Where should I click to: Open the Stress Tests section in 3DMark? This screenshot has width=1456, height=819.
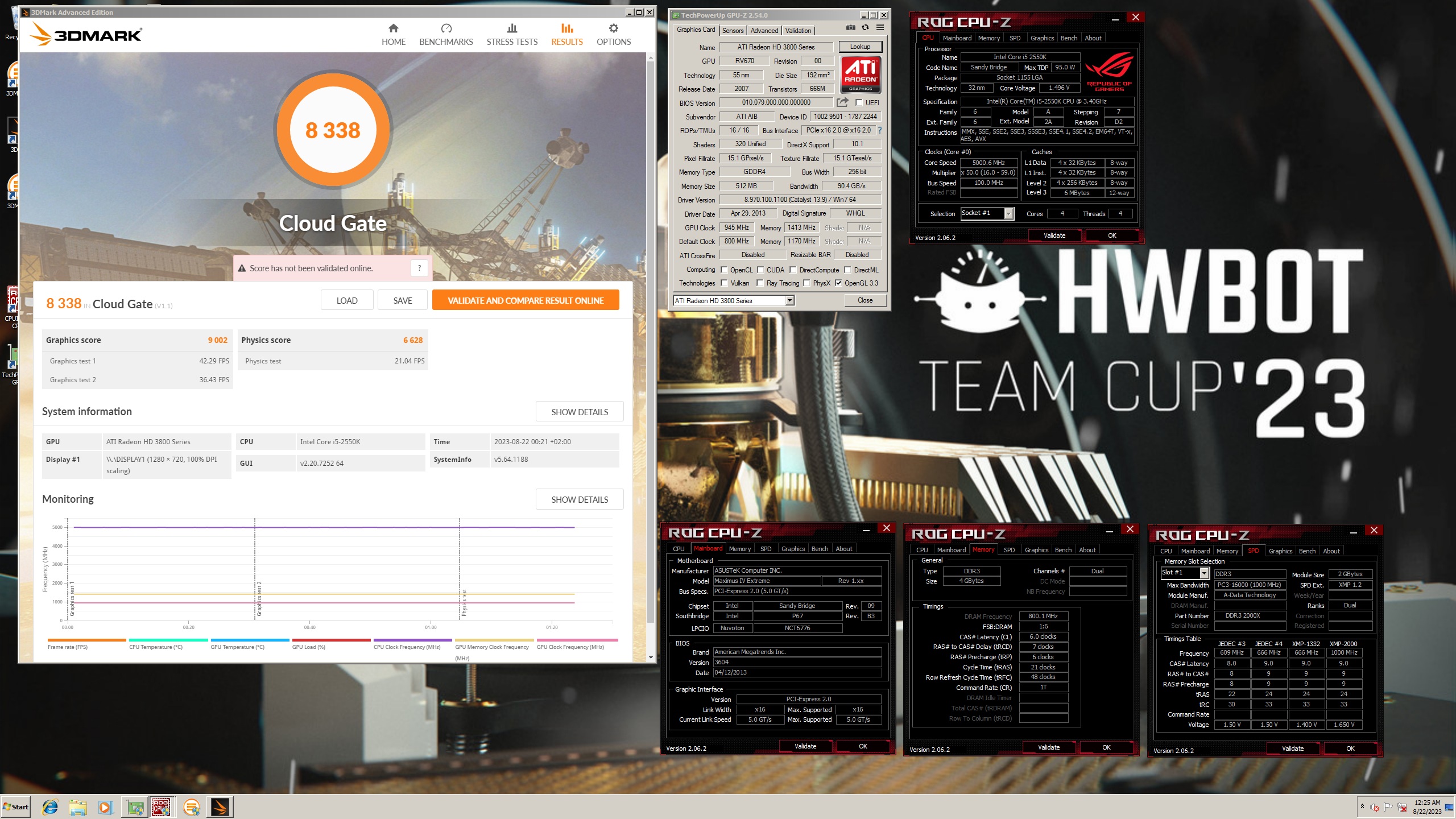click(x=512, y=35)
